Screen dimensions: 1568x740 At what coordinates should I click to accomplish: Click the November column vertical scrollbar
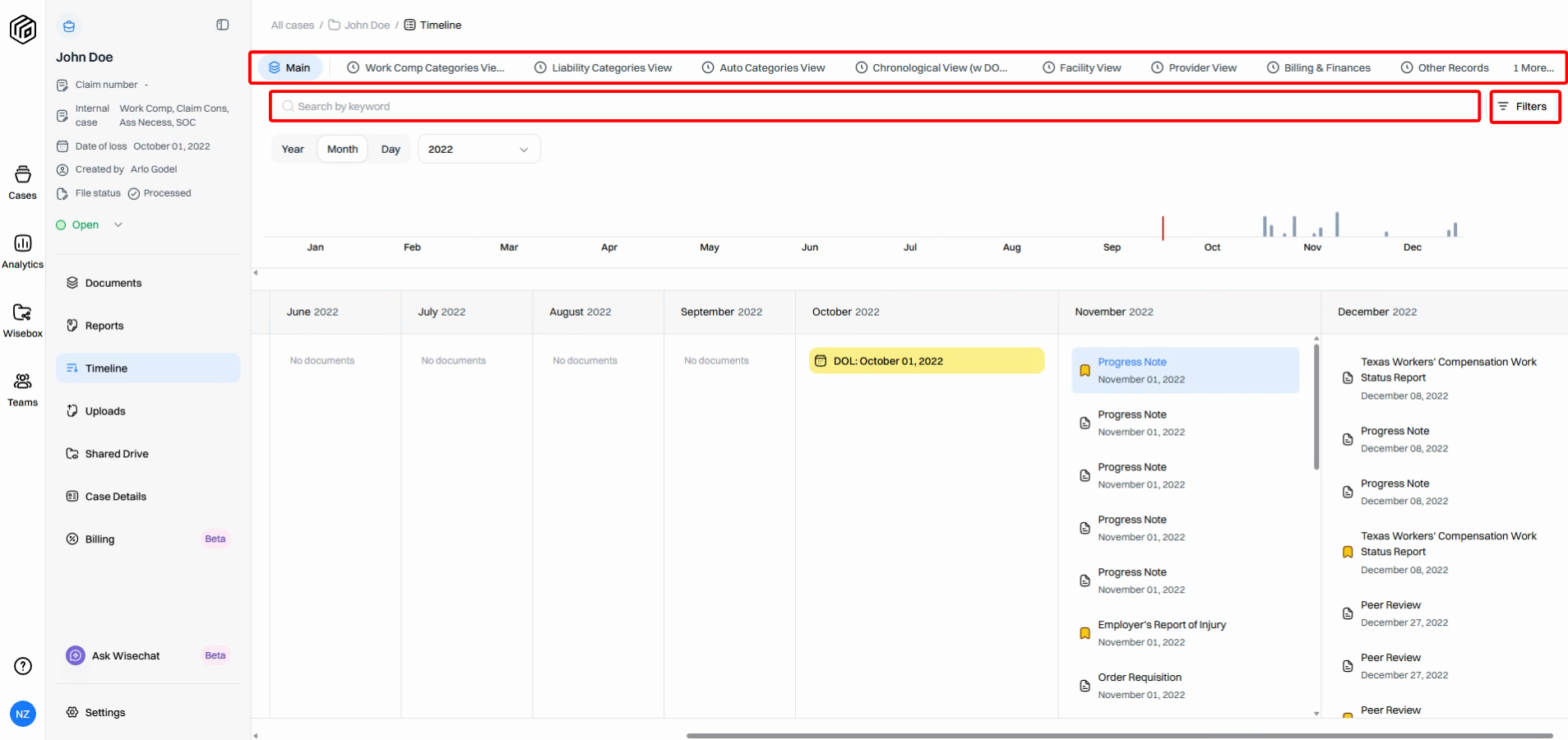1316,407
